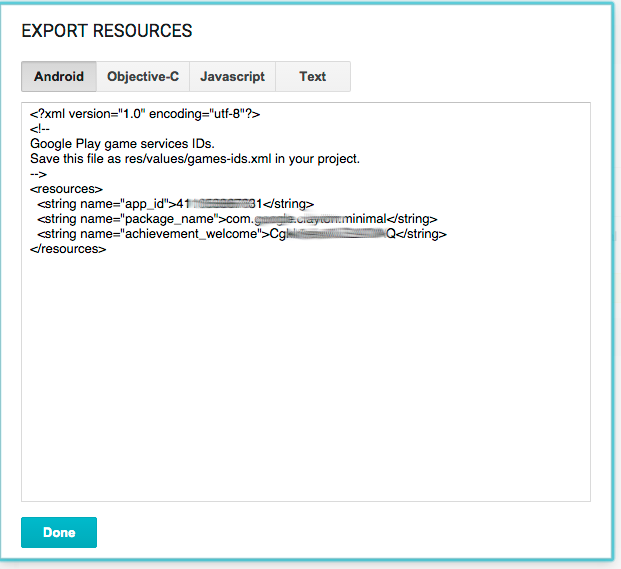Select the Android tab
Screen dimensions: 621x569
59,76
